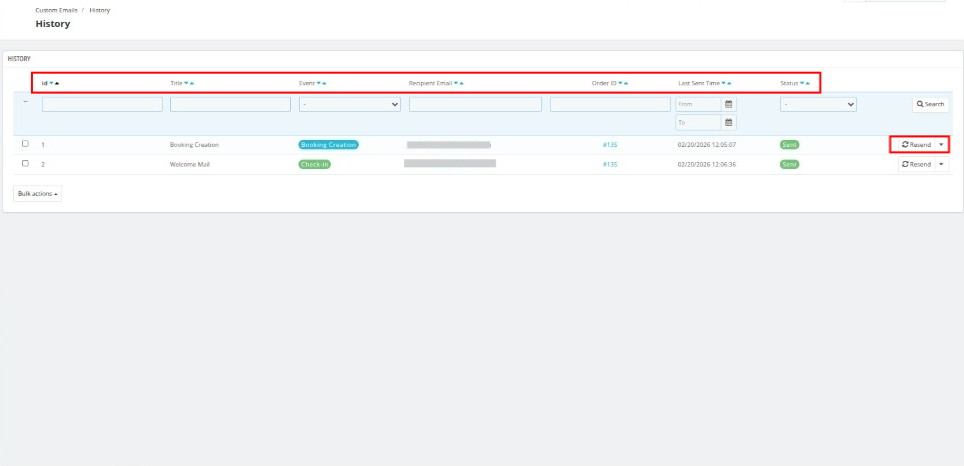The height and width of the screenshot is (466, 964).
Task: Sort Recipient Email ascending with up arrow
Action: [x=461, y=82]
